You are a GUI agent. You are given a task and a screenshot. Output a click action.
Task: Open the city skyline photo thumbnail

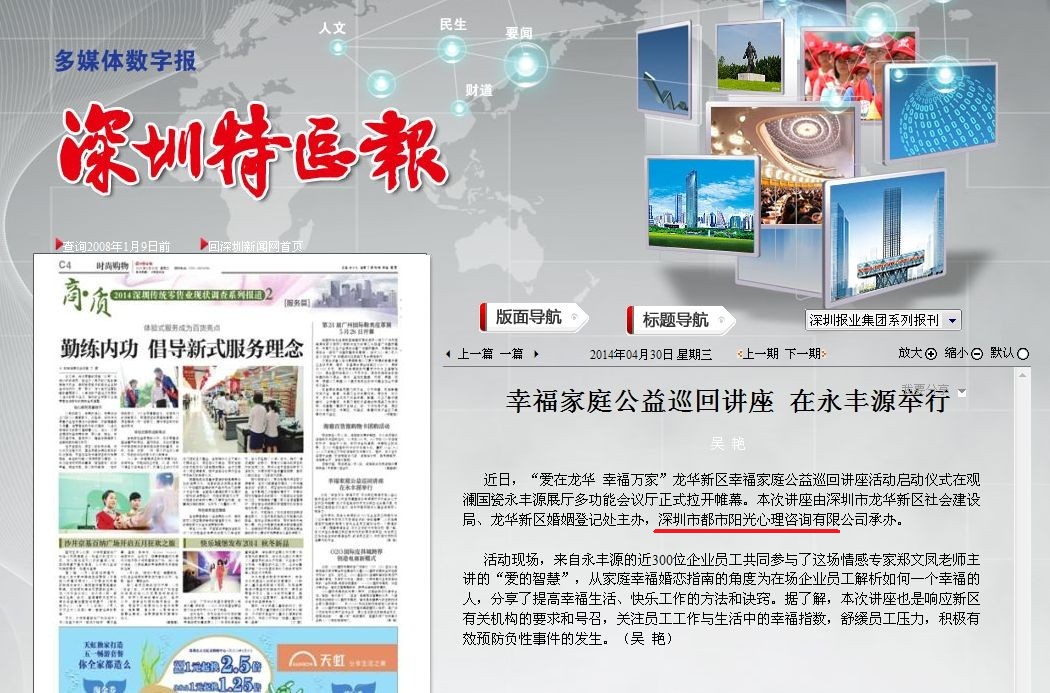(x=702, y=204)
